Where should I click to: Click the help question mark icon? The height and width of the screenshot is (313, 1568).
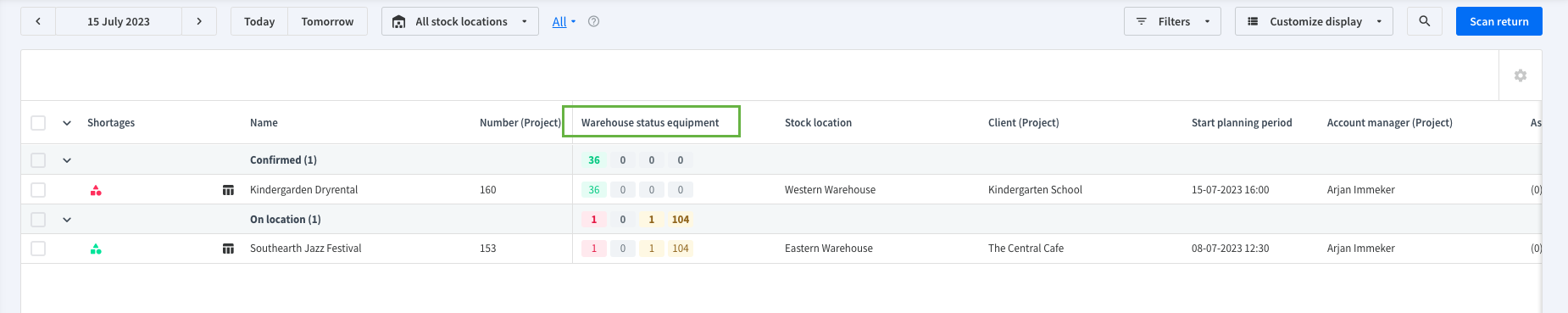click(594, 22)
